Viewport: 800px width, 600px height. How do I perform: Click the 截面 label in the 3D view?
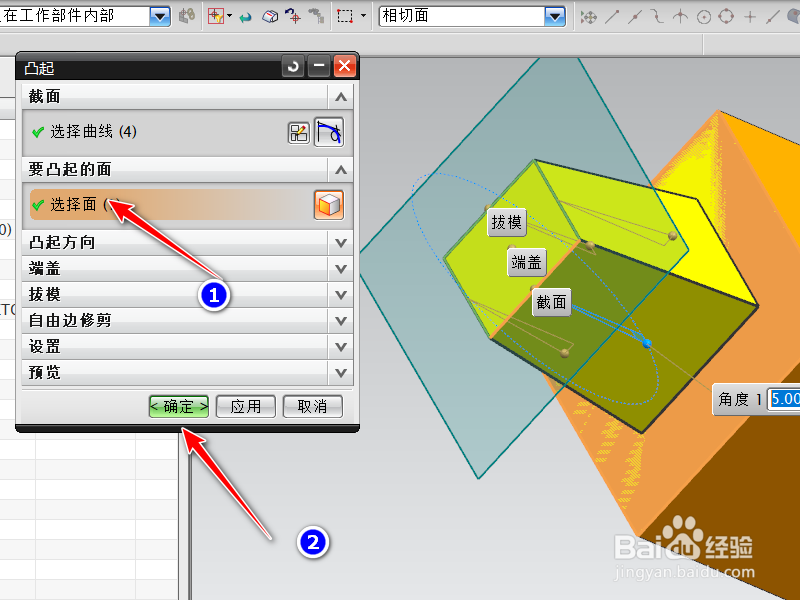552,302
